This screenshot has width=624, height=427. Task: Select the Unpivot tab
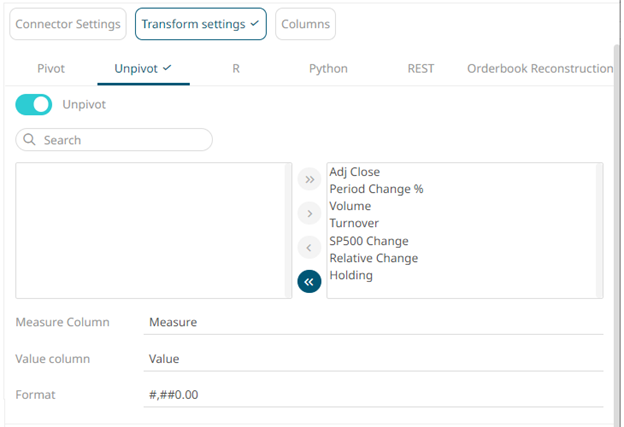tap(143, 69)
